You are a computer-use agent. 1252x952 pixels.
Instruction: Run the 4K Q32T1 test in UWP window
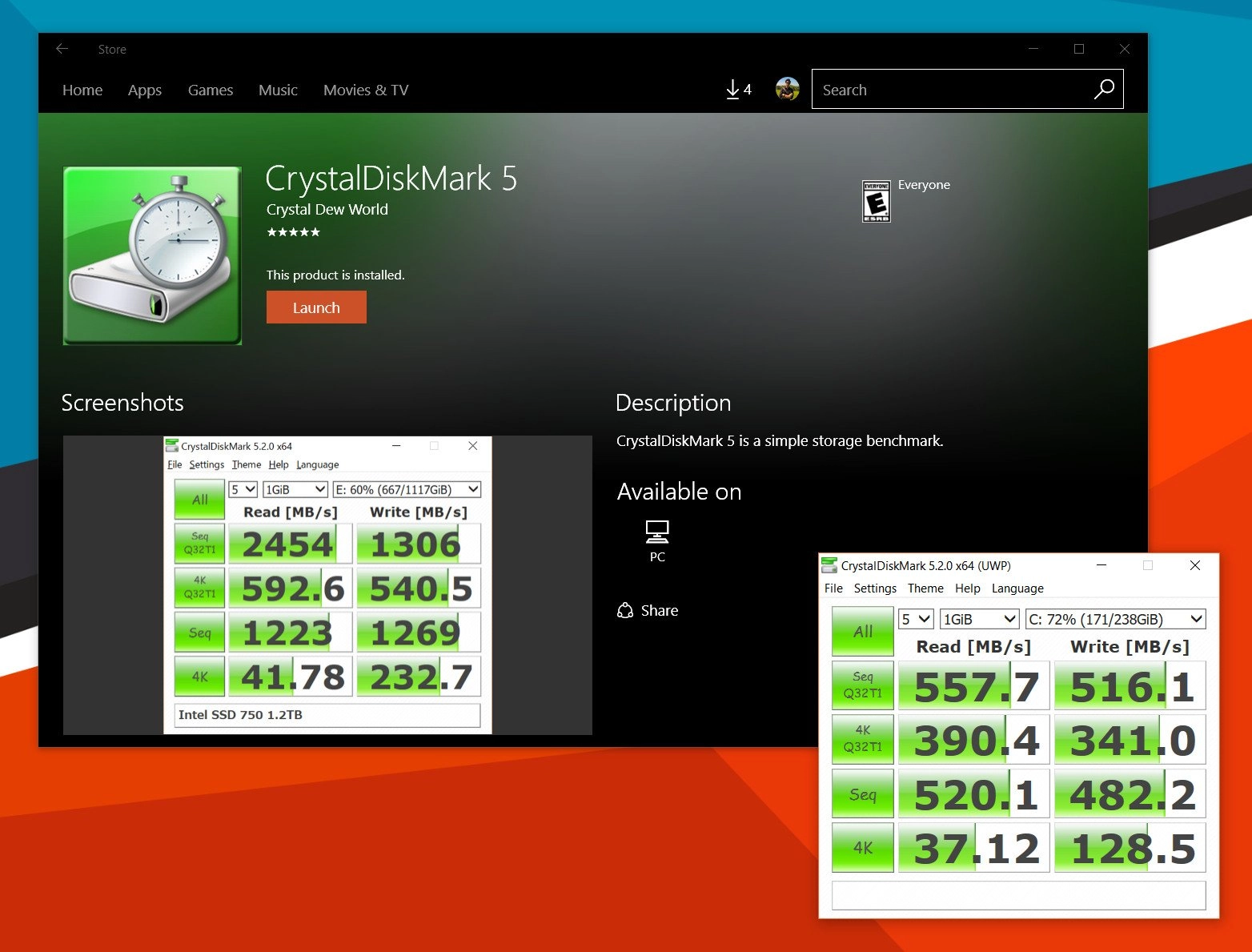[x=863, y=738]
